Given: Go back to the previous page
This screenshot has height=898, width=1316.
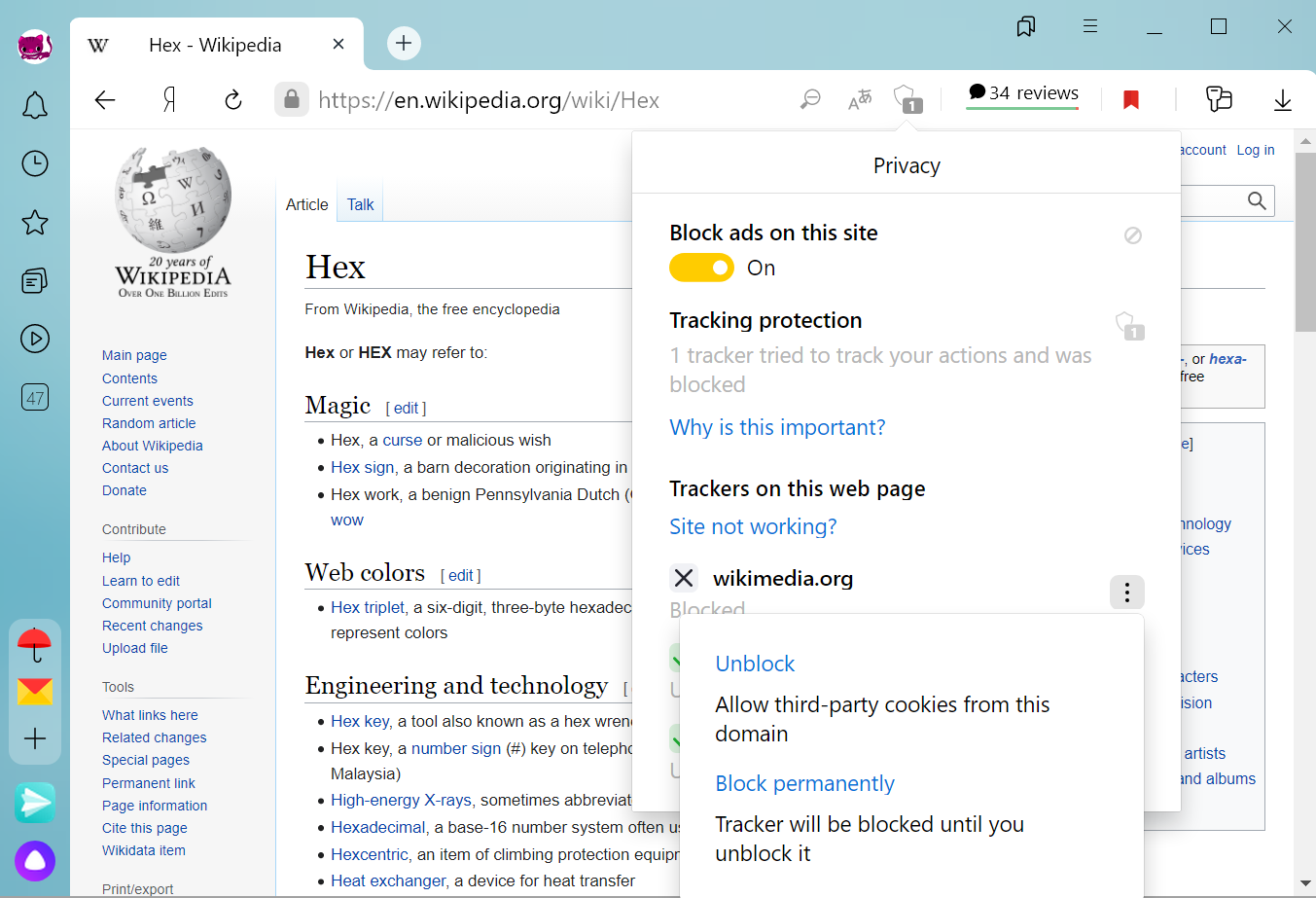Looking at the screenshot, I should (x=105, y=99).
